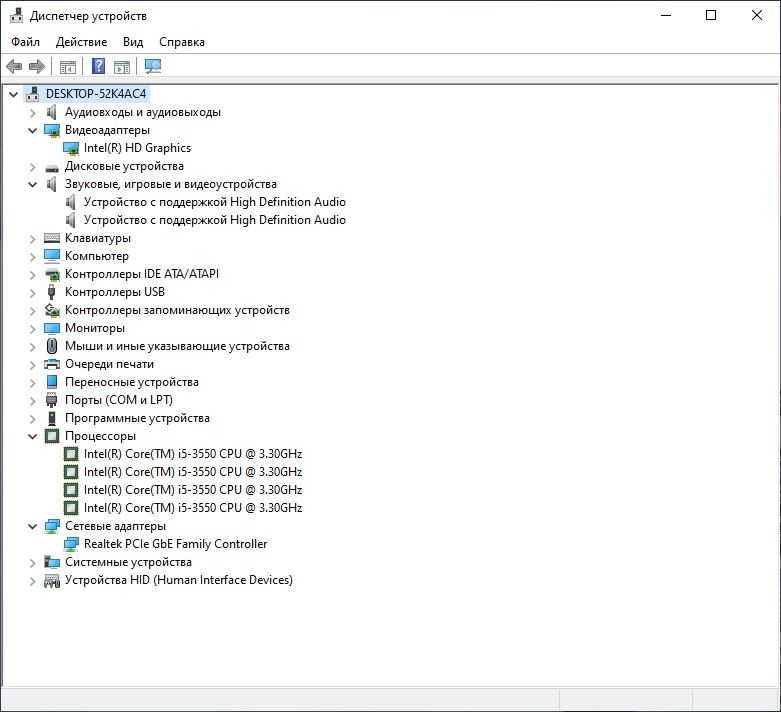Collapse the Сетевые адаптеры category

pyautogui.click(x=32, y=526)
